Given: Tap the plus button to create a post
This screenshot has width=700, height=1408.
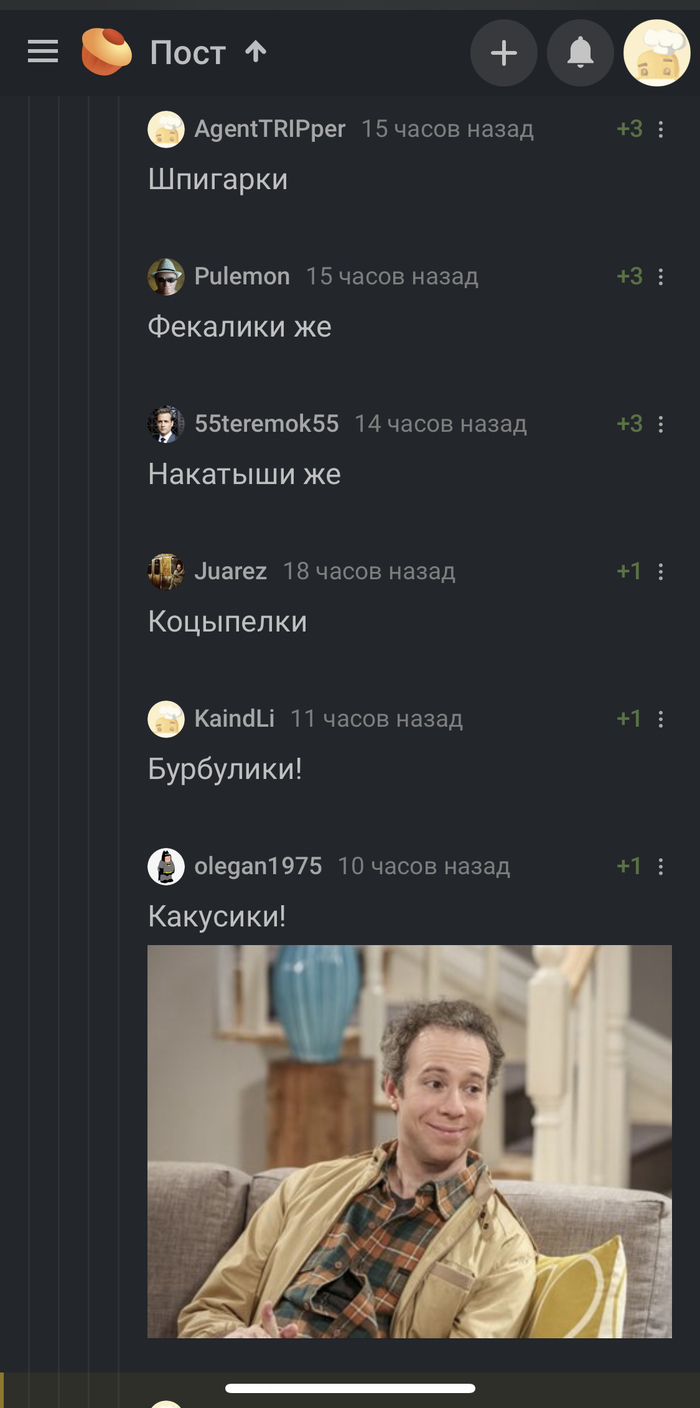Looking at the screenshot, I should click(504, 53).
